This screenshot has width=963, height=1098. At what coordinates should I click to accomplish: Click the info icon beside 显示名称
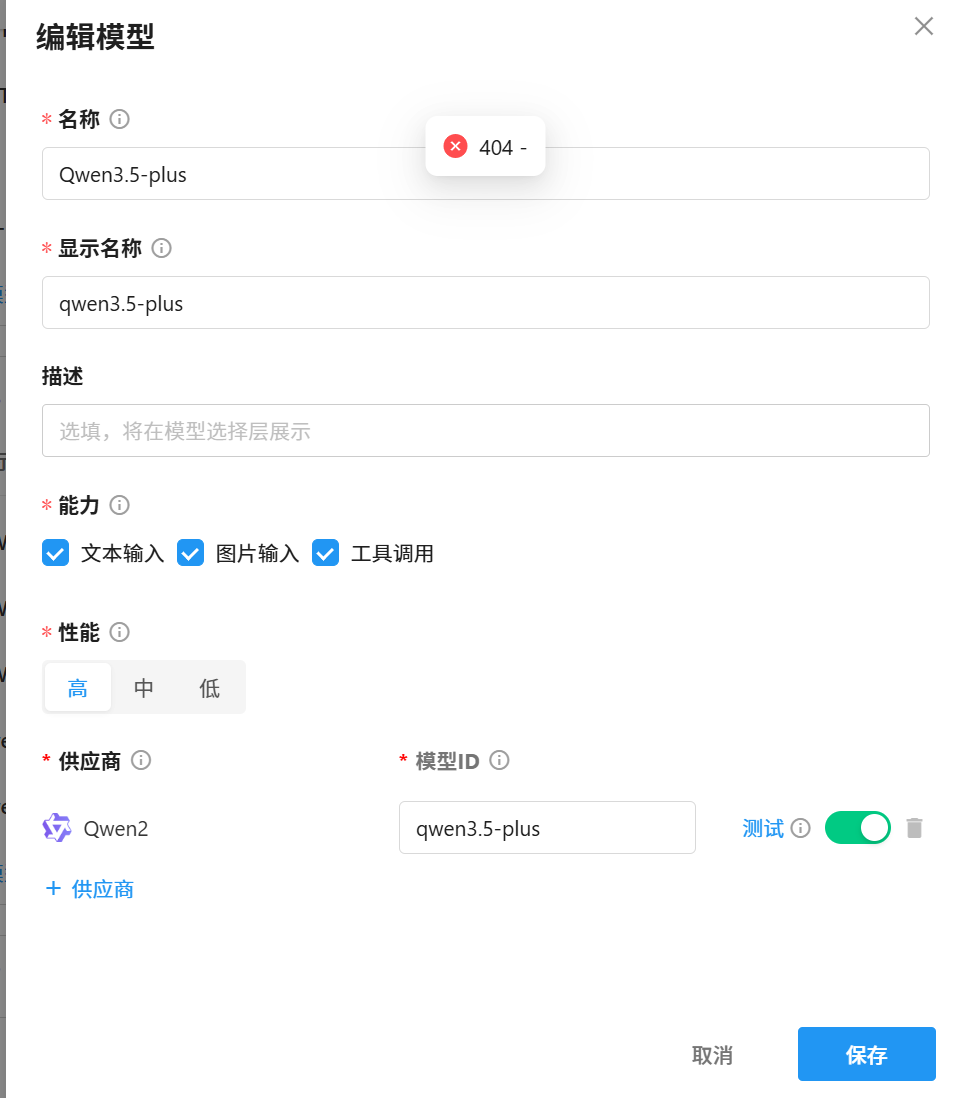pos(161,247)
